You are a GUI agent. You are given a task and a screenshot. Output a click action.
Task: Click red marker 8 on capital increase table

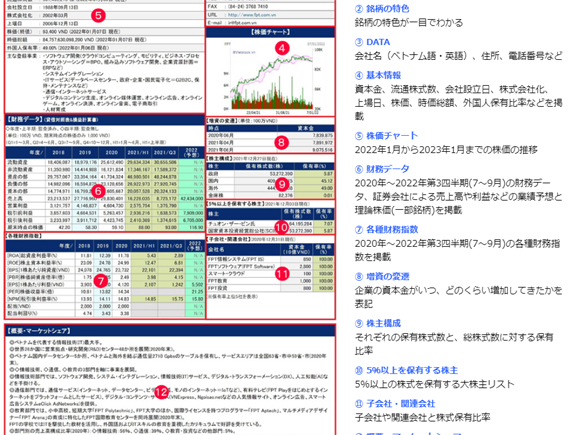click(x=281, y=142)
